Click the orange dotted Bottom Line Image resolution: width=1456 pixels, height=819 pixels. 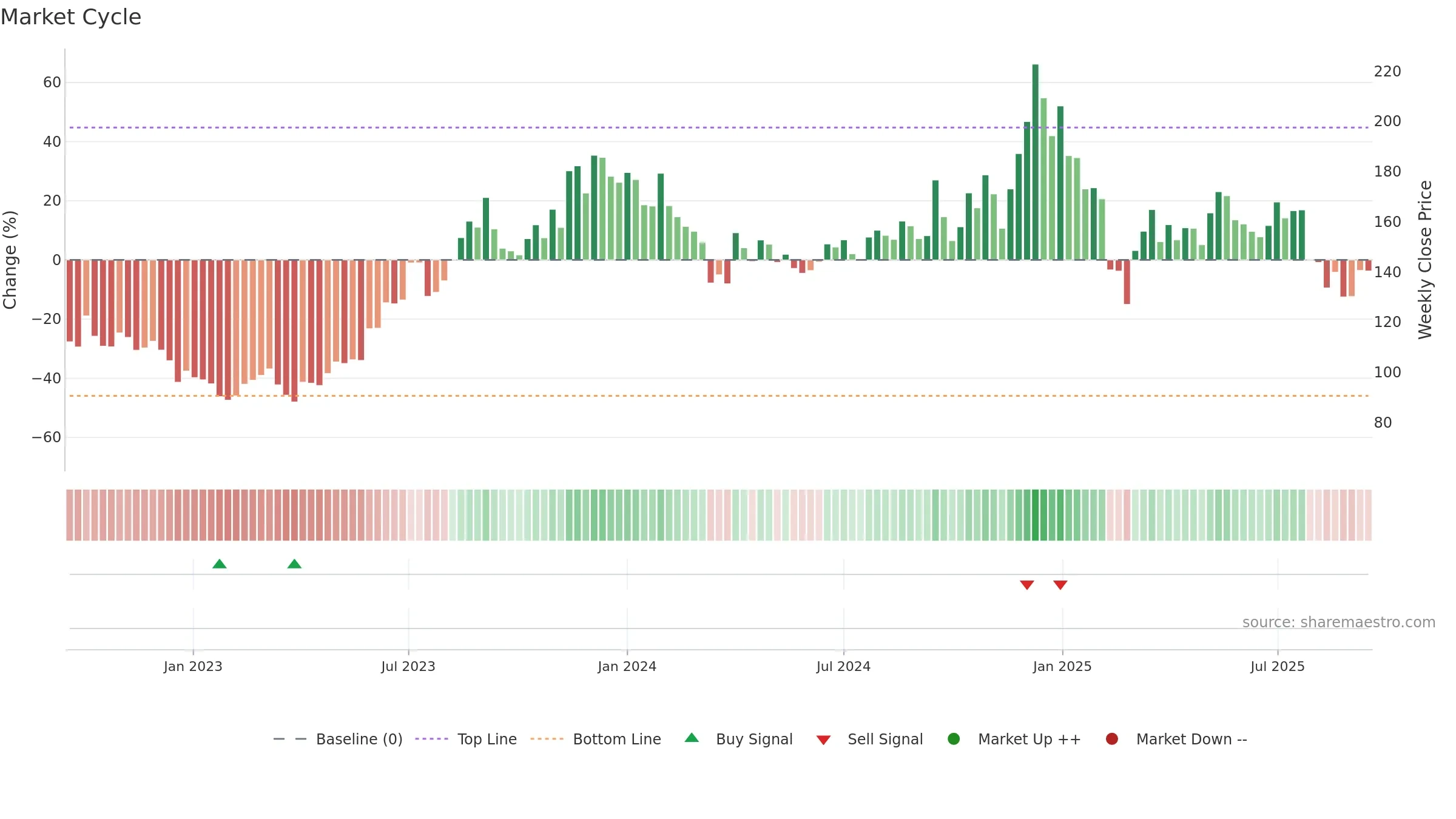(x=719, y=396)
